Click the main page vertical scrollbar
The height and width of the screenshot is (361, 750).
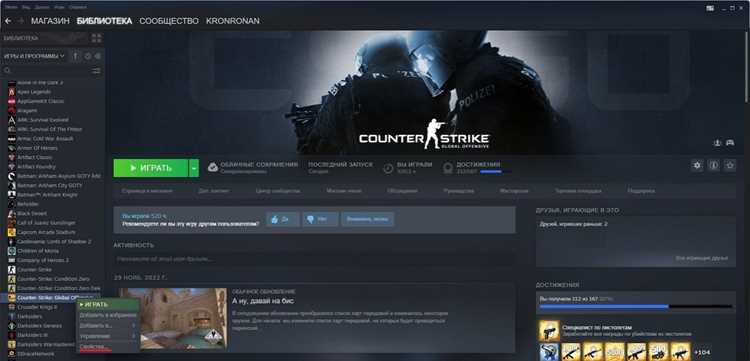pos(747,67)
